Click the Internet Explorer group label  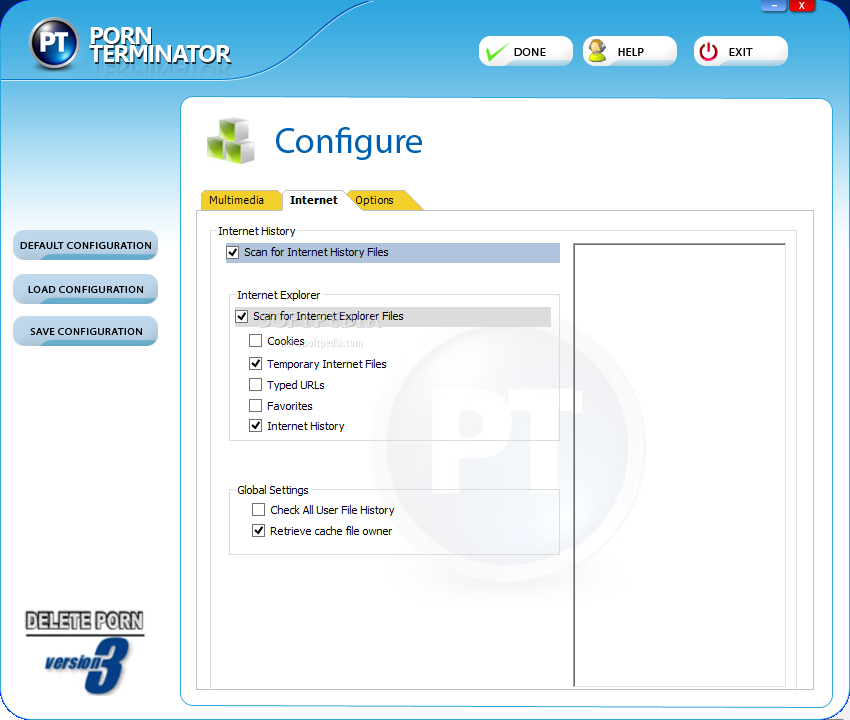pos(279,295)
